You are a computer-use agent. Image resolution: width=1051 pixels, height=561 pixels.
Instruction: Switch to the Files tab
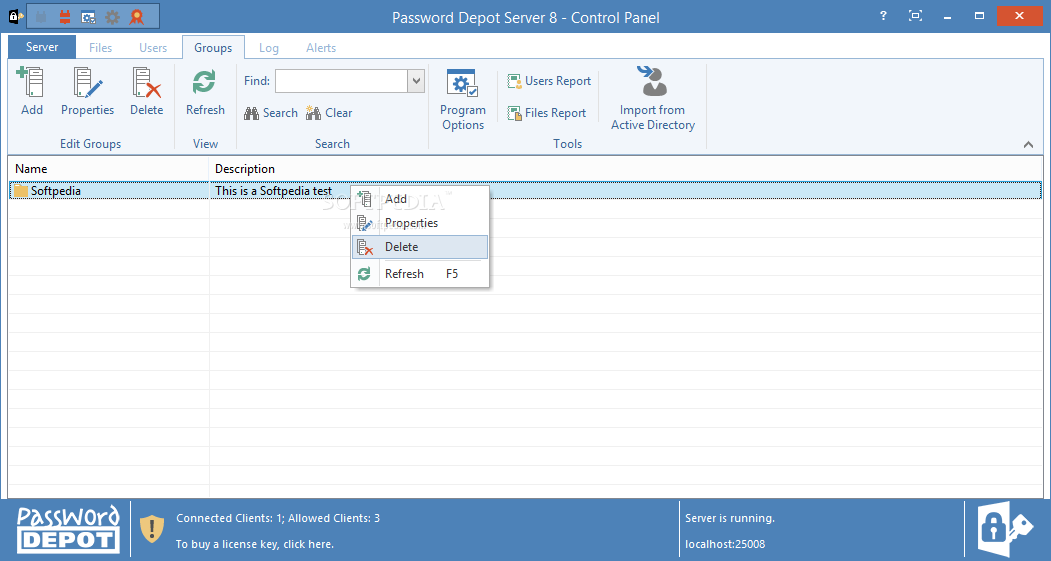point(101,48)
